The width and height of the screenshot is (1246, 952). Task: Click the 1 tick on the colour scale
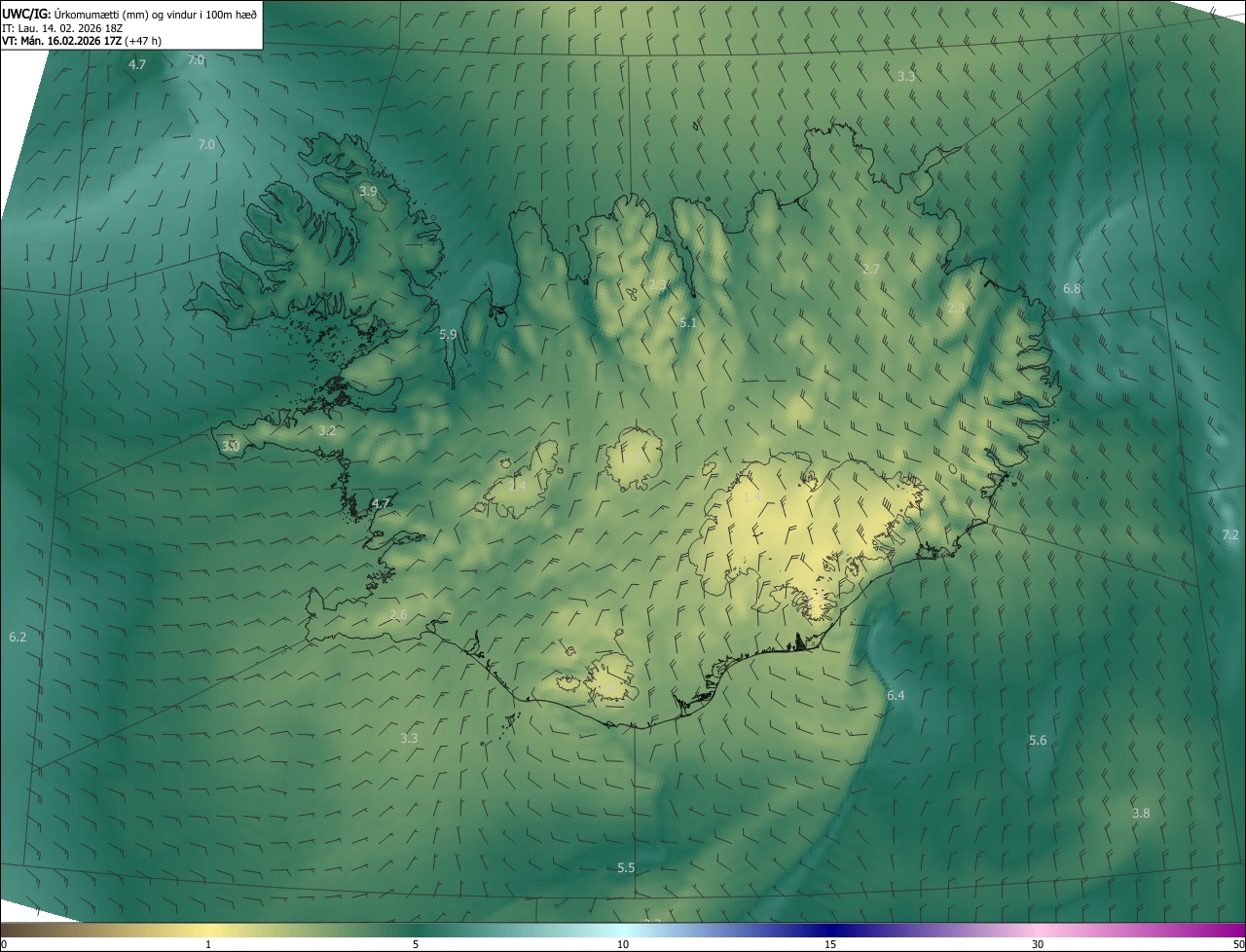pyautogui.click(x=208, y=944)
